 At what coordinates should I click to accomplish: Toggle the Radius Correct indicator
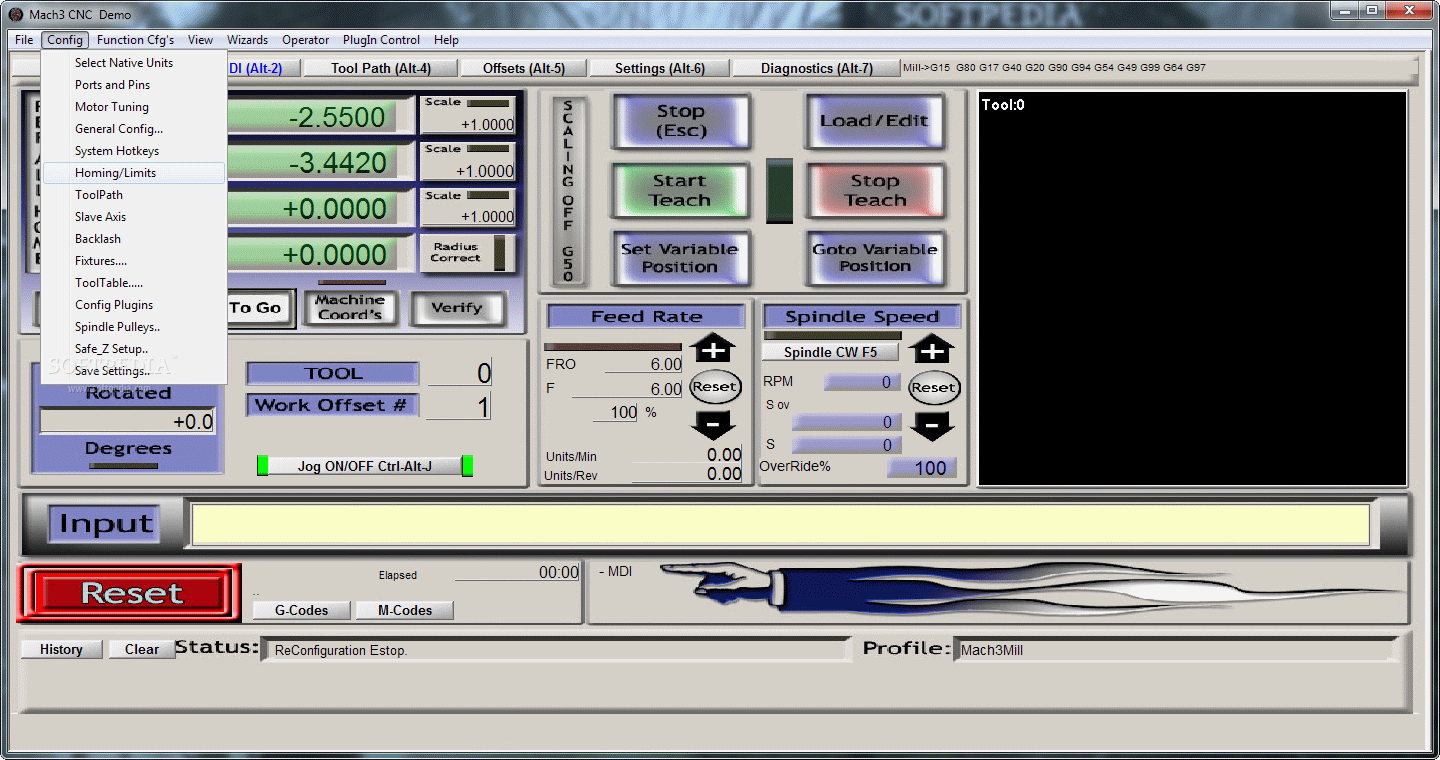[x=467, y=253]
